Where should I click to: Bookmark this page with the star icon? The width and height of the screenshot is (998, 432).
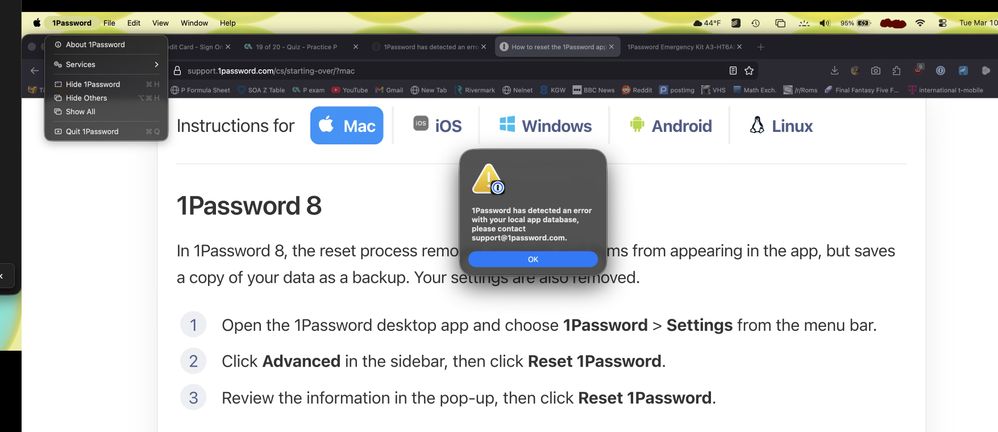pyautogui.click(x=749, y=71)
